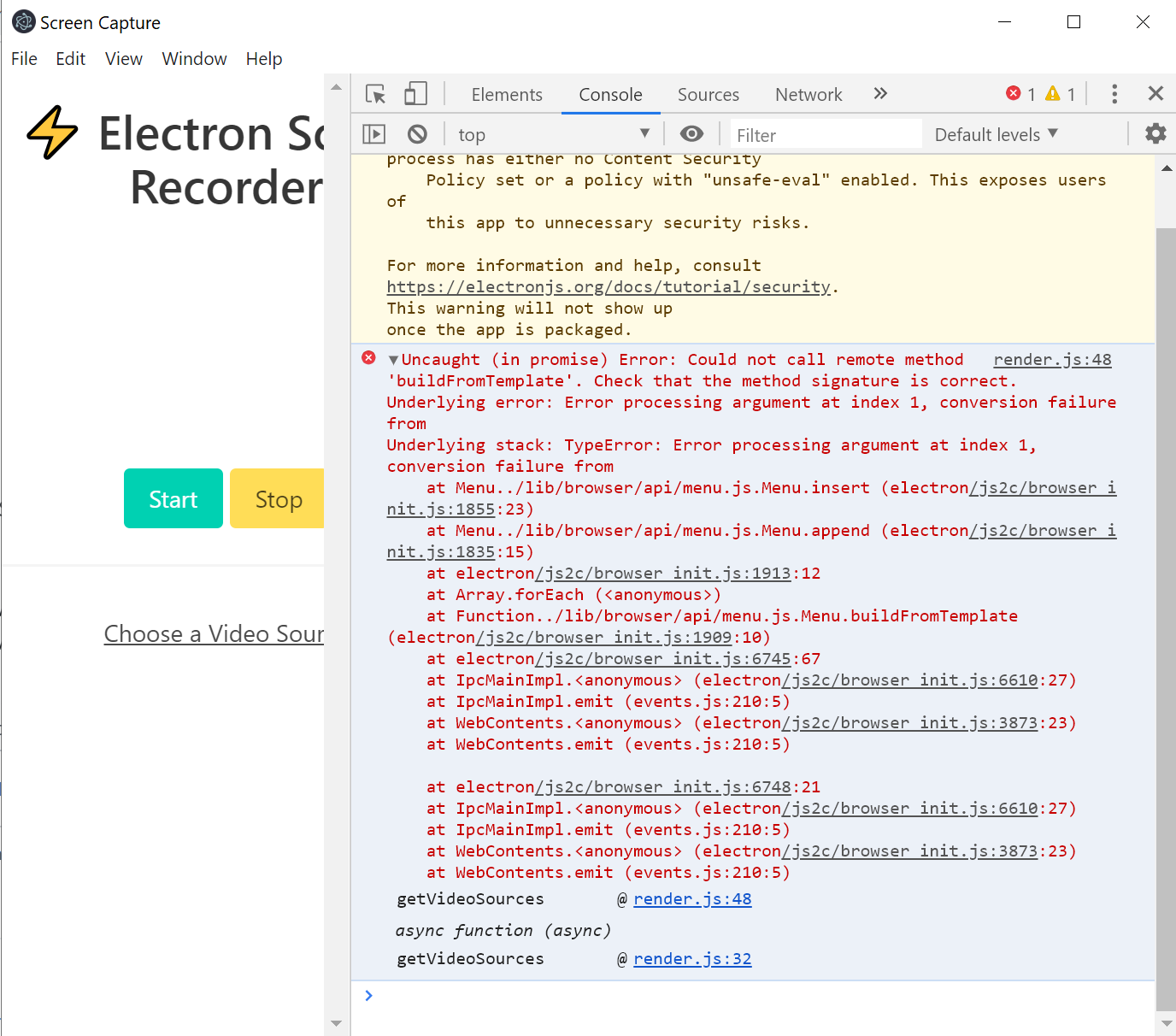The width and height of the screenshot is (1176, 1036).
Task: Click 'at Array.forEach (<anonymous>)' stack line
Action: (x=573, y=595)
